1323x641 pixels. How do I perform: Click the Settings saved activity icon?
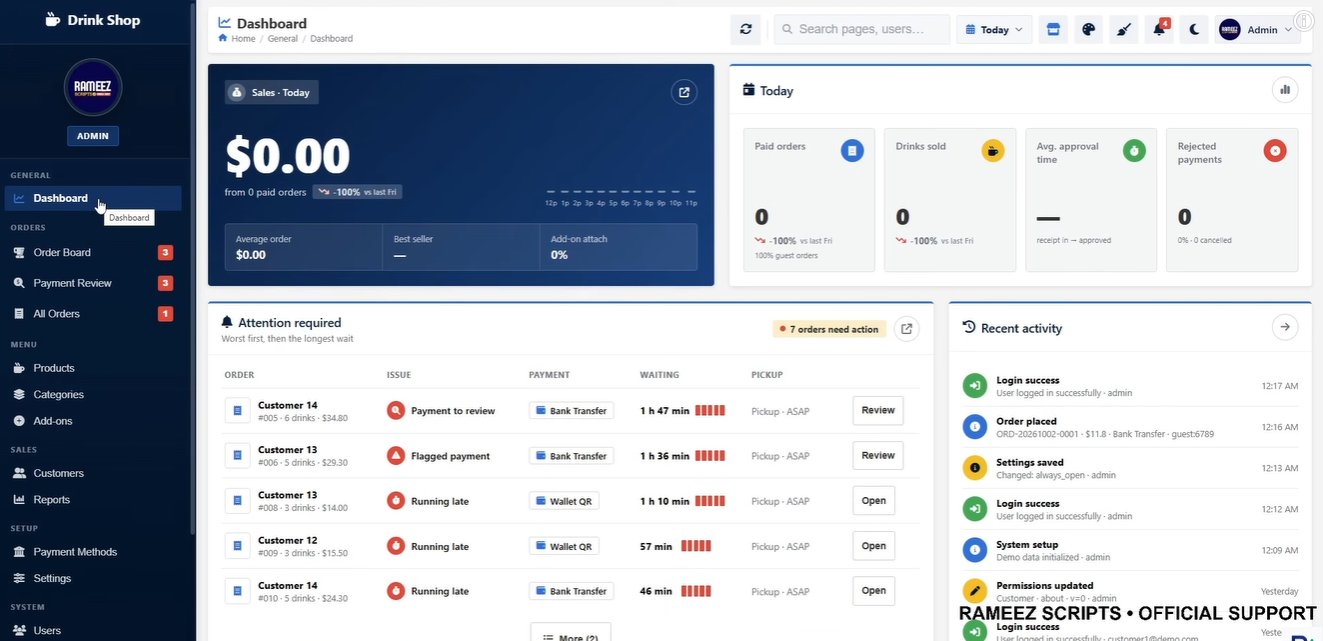[974, 467]
